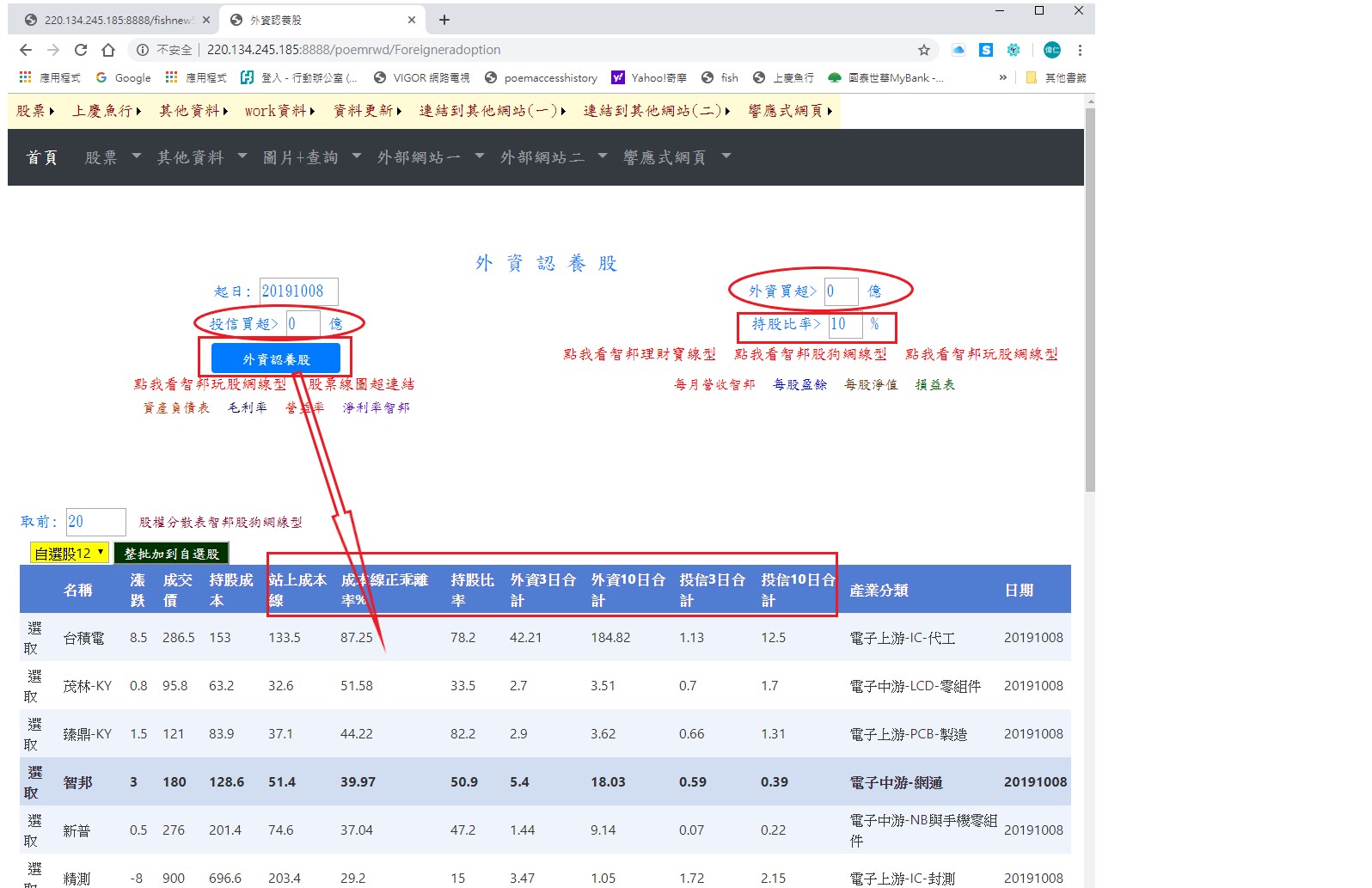Open Yahoo!奇摩 bookmark
1372x888 pixels.
click(x=649, y=77)
